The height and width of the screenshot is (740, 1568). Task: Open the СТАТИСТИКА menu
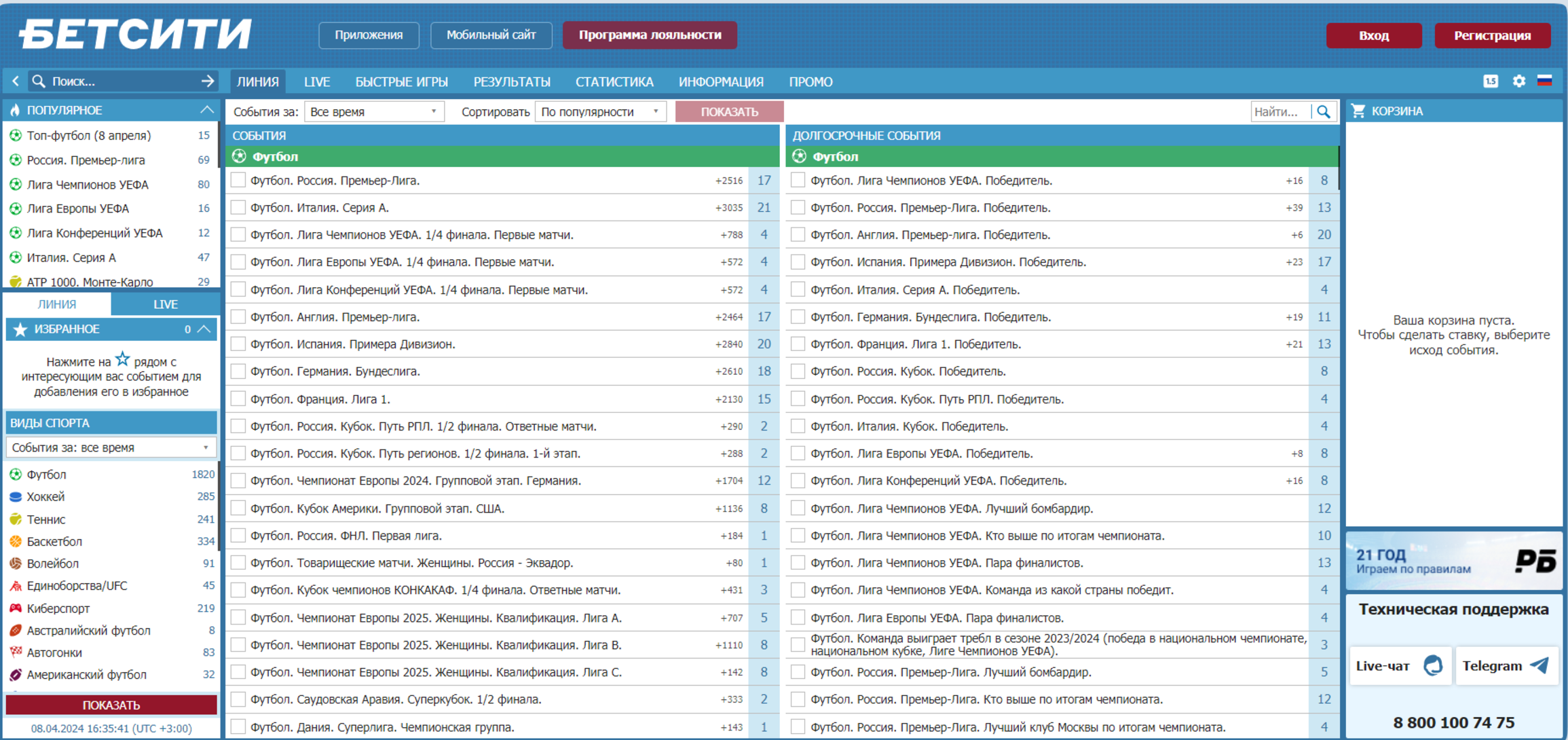[x=614, y=81]
